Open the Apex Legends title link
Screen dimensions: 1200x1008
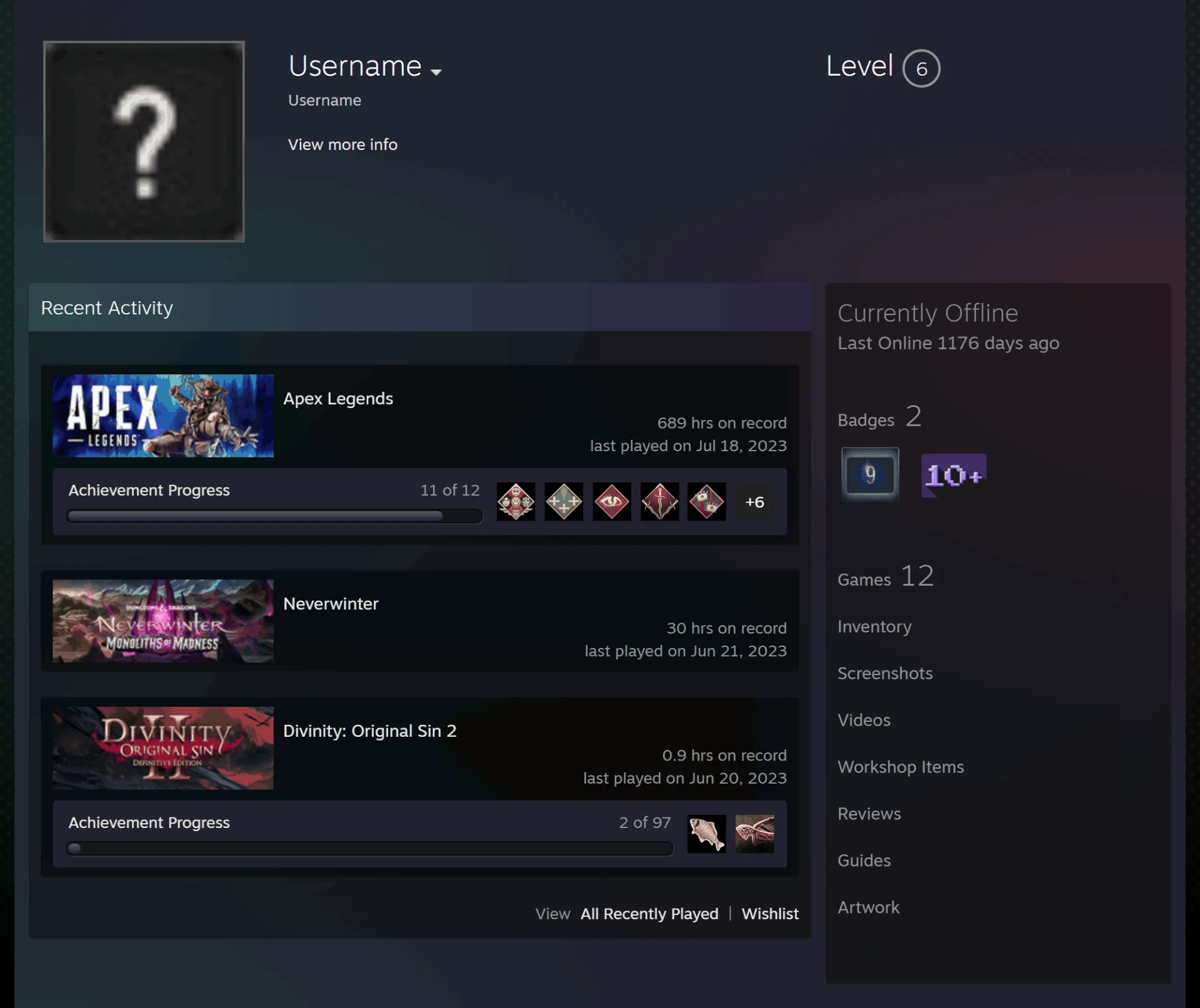(338, 399)
